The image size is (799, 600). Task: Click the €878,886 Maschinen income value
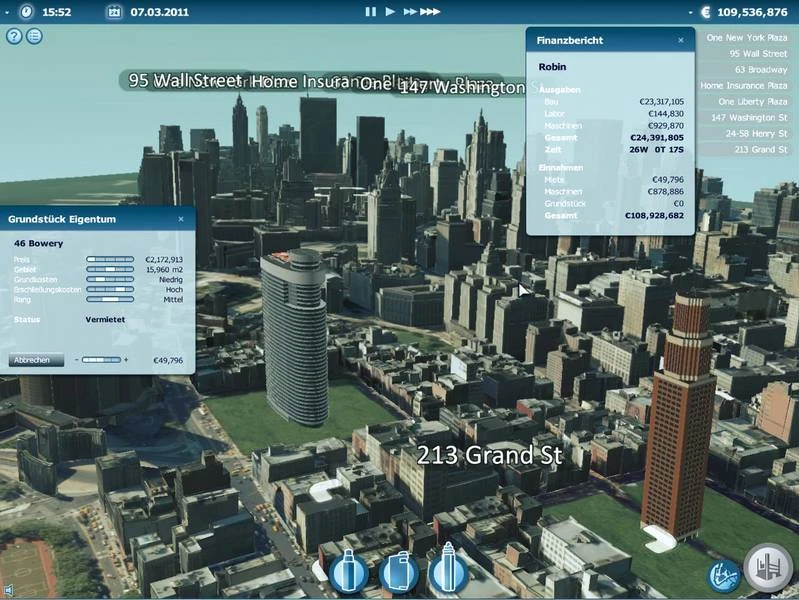click(x=665, y=192)
